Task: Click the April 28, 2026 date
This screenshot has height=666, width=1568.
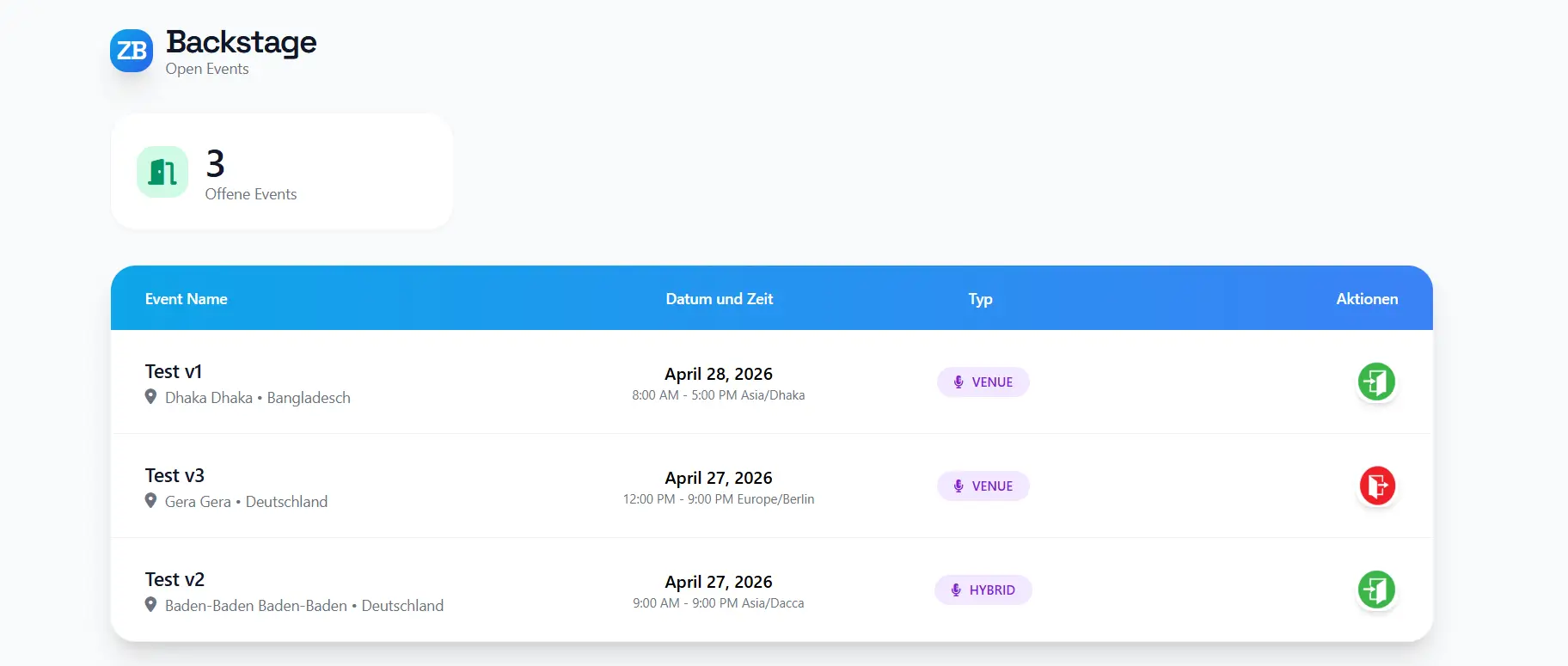Action: 718,374
